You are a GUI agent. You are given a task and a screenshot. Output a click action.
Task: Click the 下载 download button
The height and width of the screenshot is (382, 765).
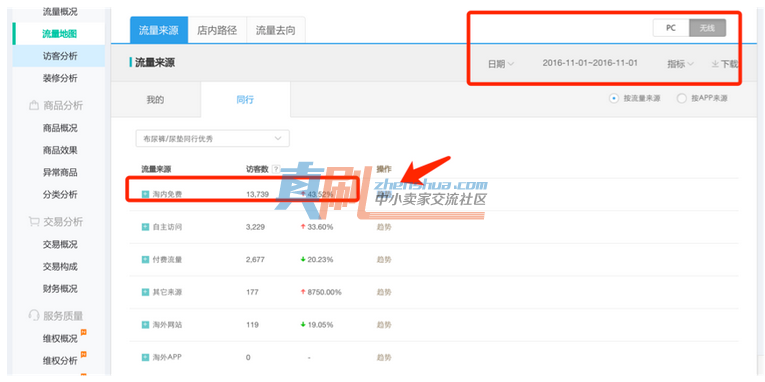(725, 64)
